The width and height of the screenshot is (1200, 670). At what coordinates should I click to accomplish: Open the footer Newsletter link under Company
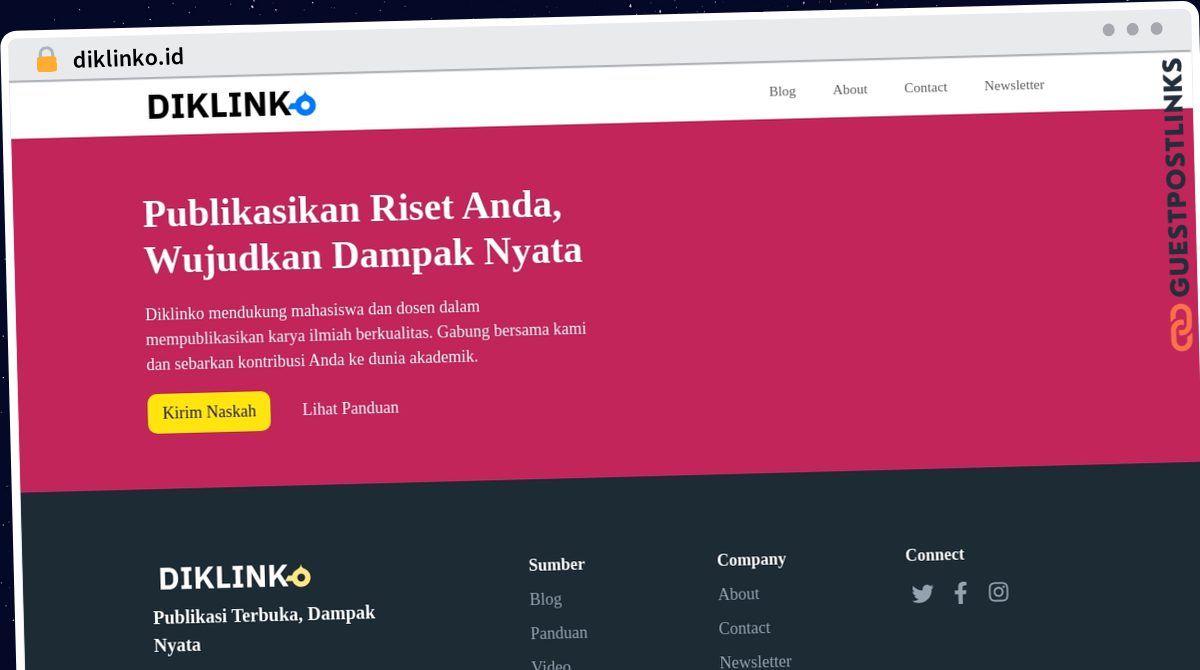coord(755,661)
